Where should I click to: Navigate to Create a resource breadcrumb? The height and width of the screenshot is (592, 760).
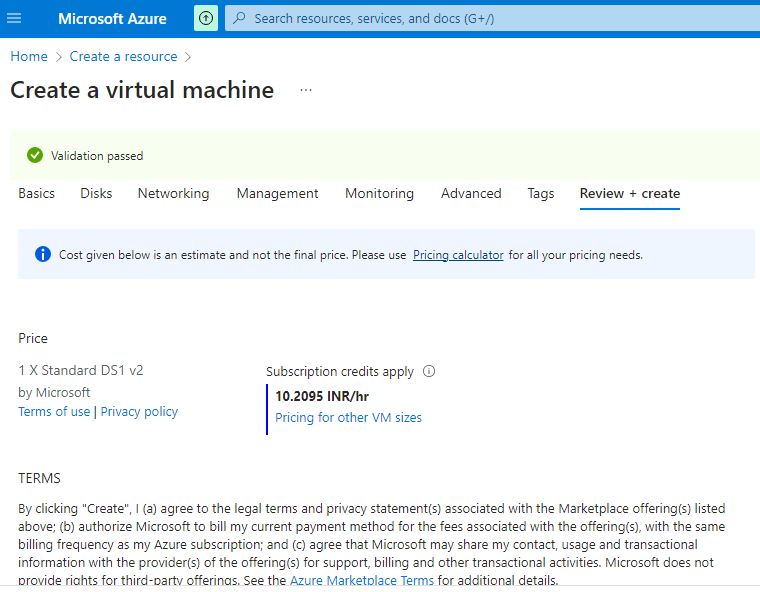pyautogui.click(x=123, y=57)
